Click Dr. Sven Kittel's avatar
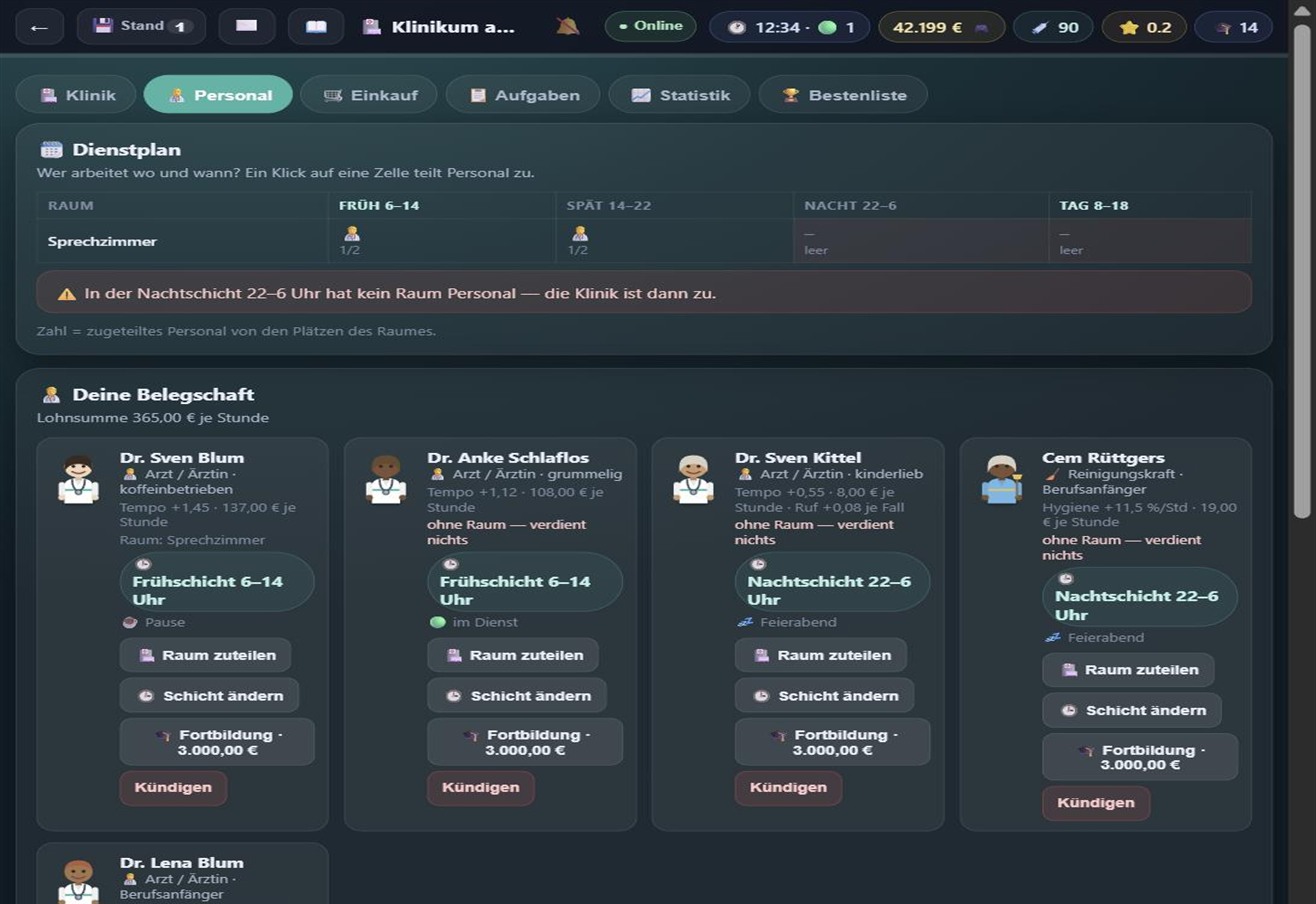 (693, 478)
